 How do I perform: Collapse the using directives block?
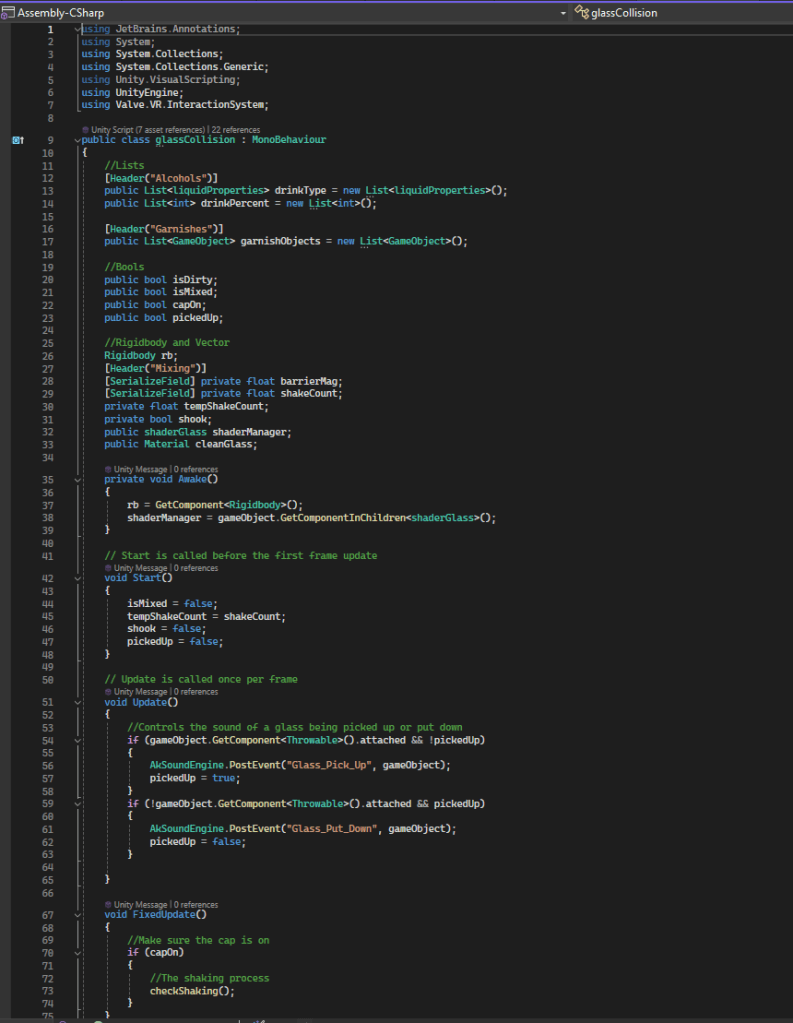tap(76, 29)
